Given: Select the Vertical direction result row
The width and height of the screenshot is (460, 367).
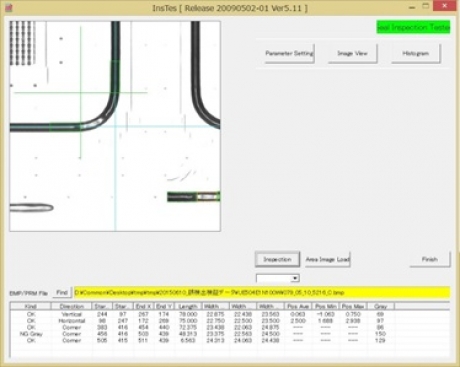Looking at the screenshot, I should pyautogui.click(x=230, y=314).
